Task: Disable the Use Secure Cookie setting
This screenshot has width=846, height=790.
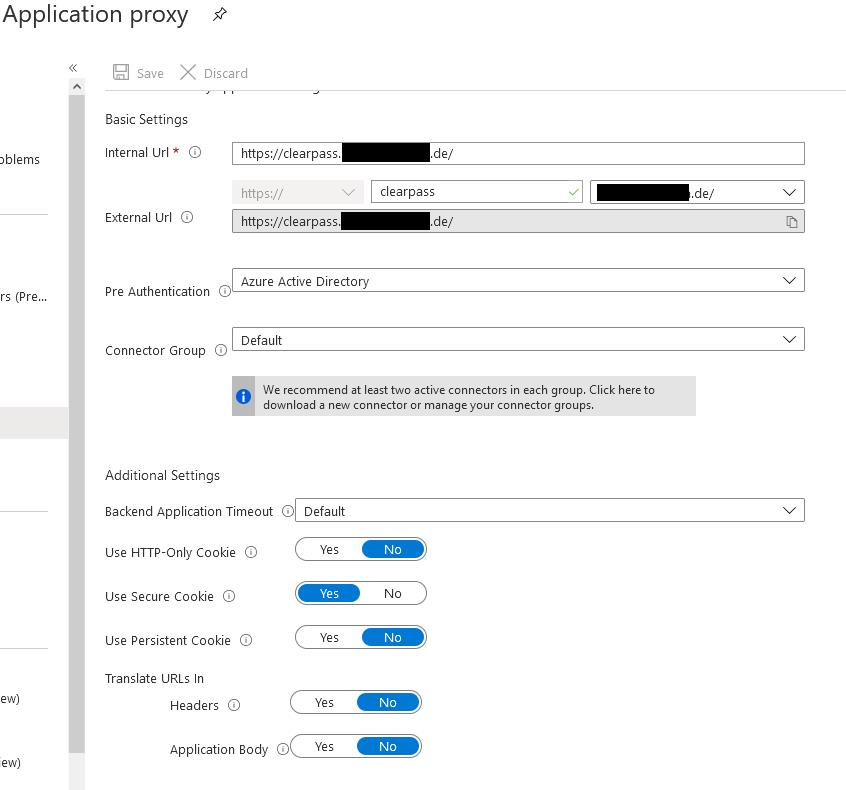Action: click(392, 593)
